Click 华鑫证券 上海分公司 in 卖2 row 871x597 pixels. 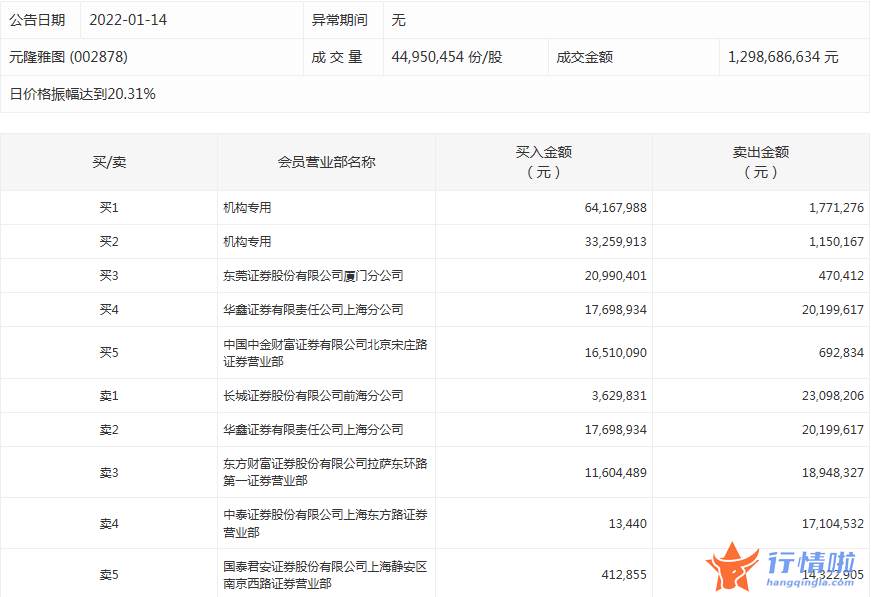pos(313,429)
